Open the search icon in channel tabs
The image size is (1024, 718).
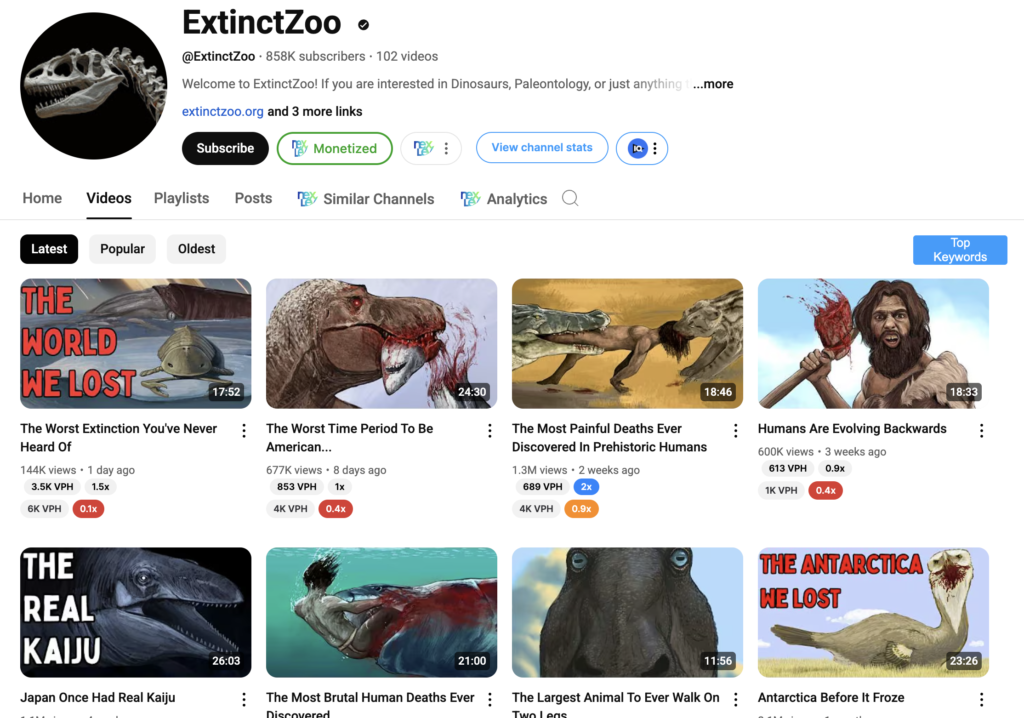tap(570, 198)
